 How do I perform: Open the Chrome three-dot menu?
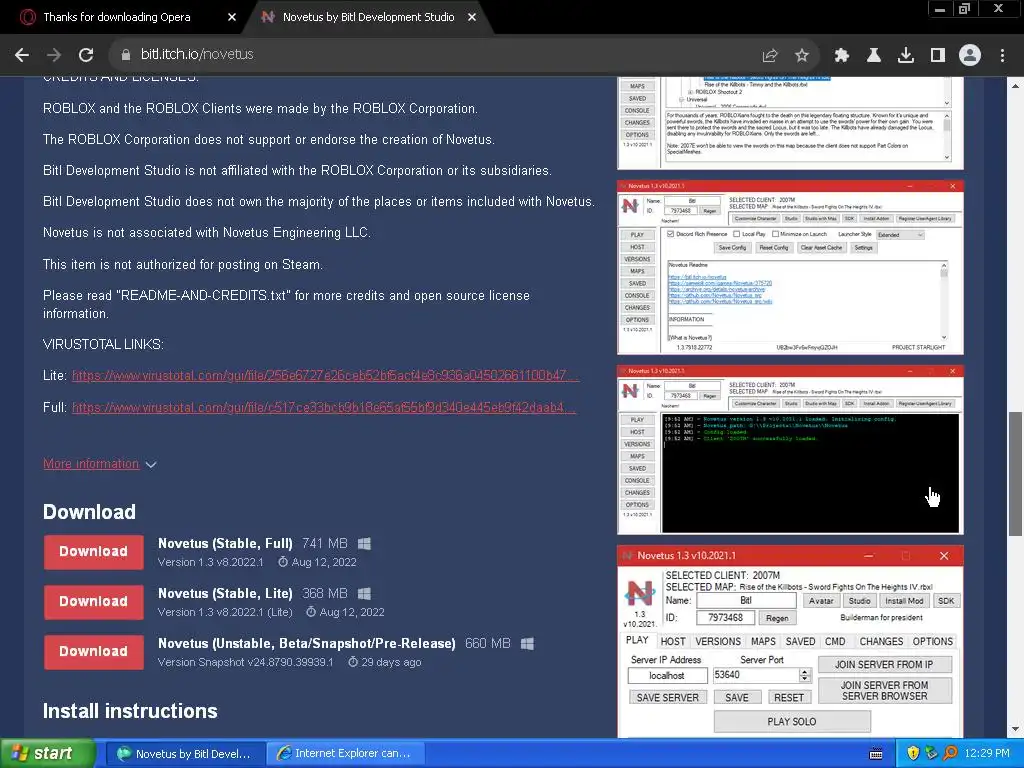1002,56
